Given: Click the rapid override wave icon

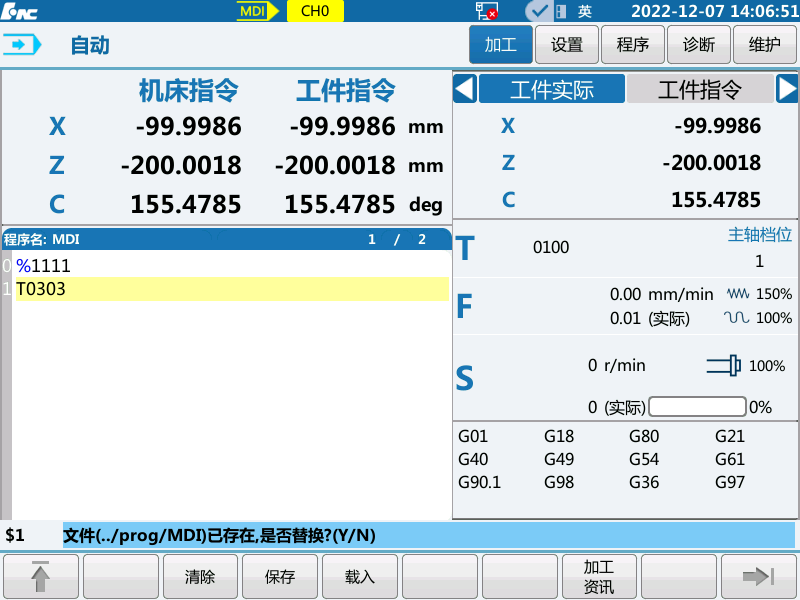Looking at the screenshot, I should point(737,318).
